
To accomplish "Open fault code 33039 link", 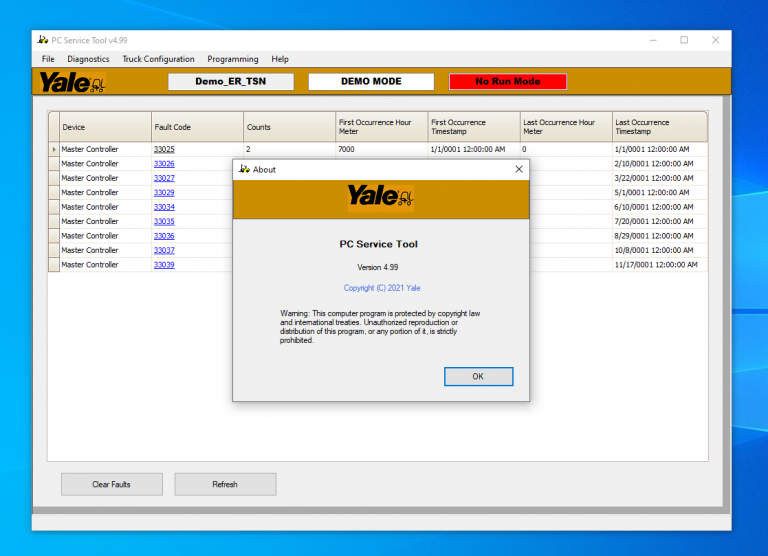I will pyautogui.click(x=164, y=265).
